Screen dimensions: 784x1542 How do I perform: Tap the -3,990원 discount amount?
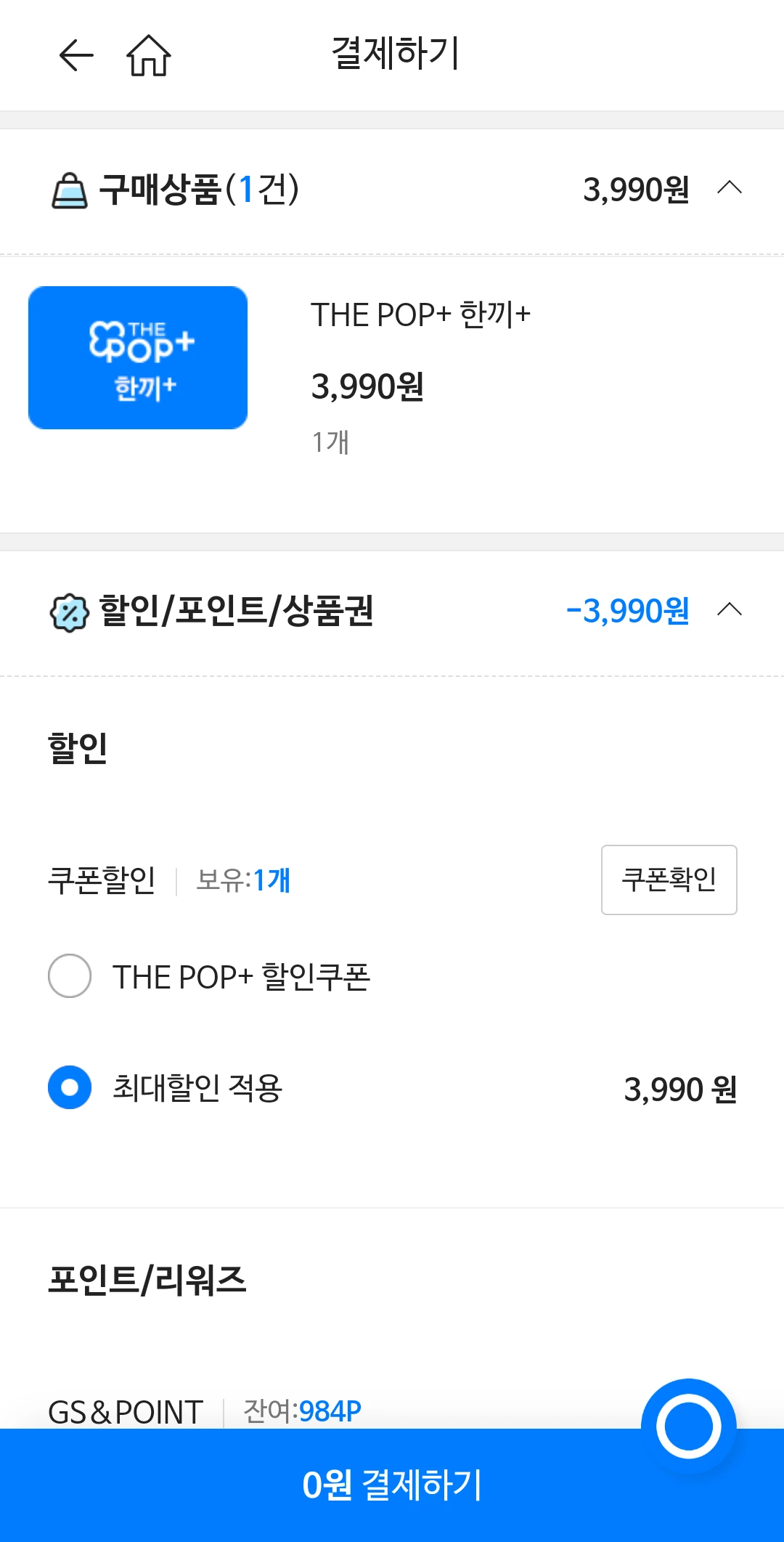(x=627, y=611)
